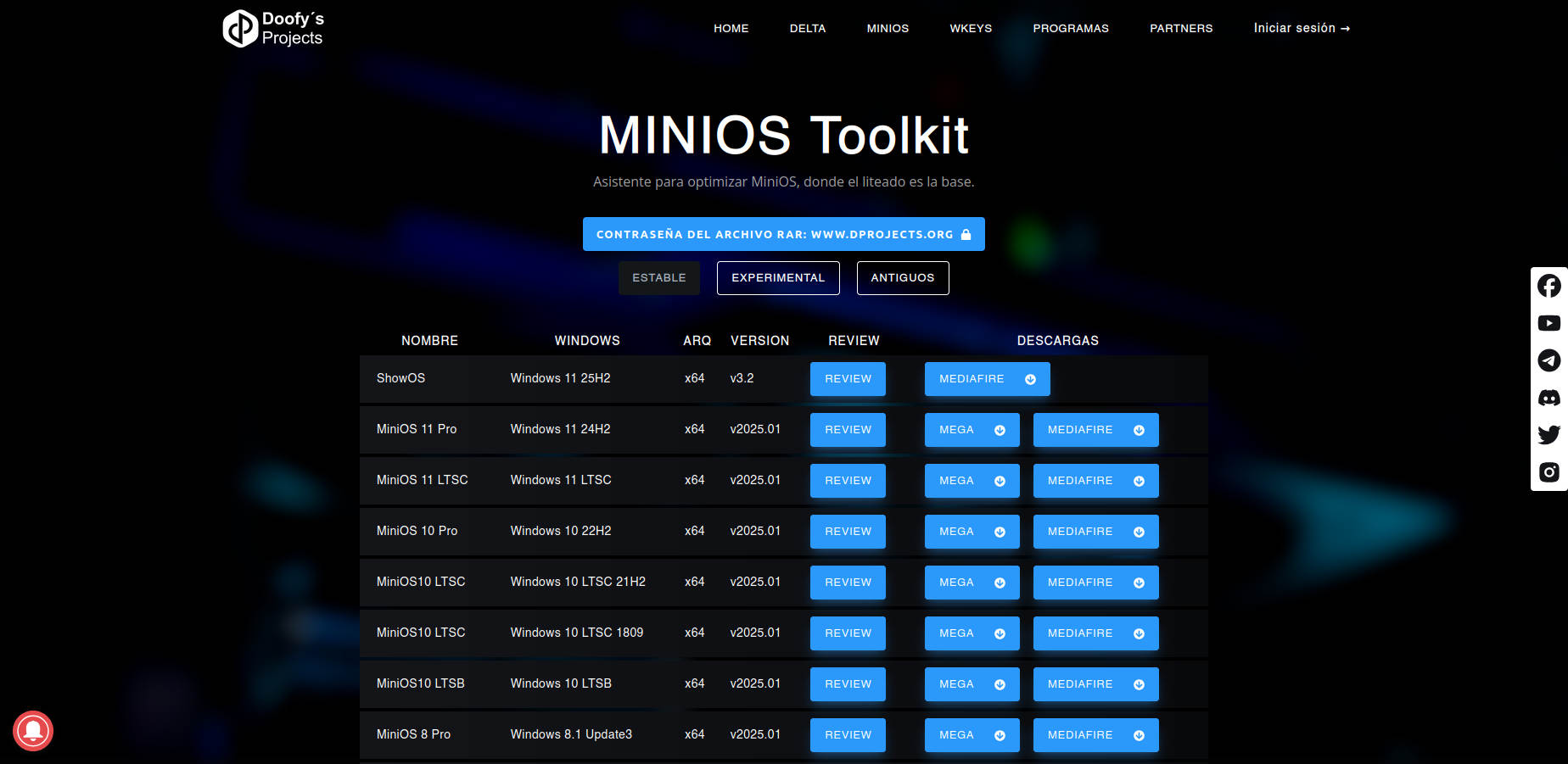Switch to the Experimental tab

778,278
